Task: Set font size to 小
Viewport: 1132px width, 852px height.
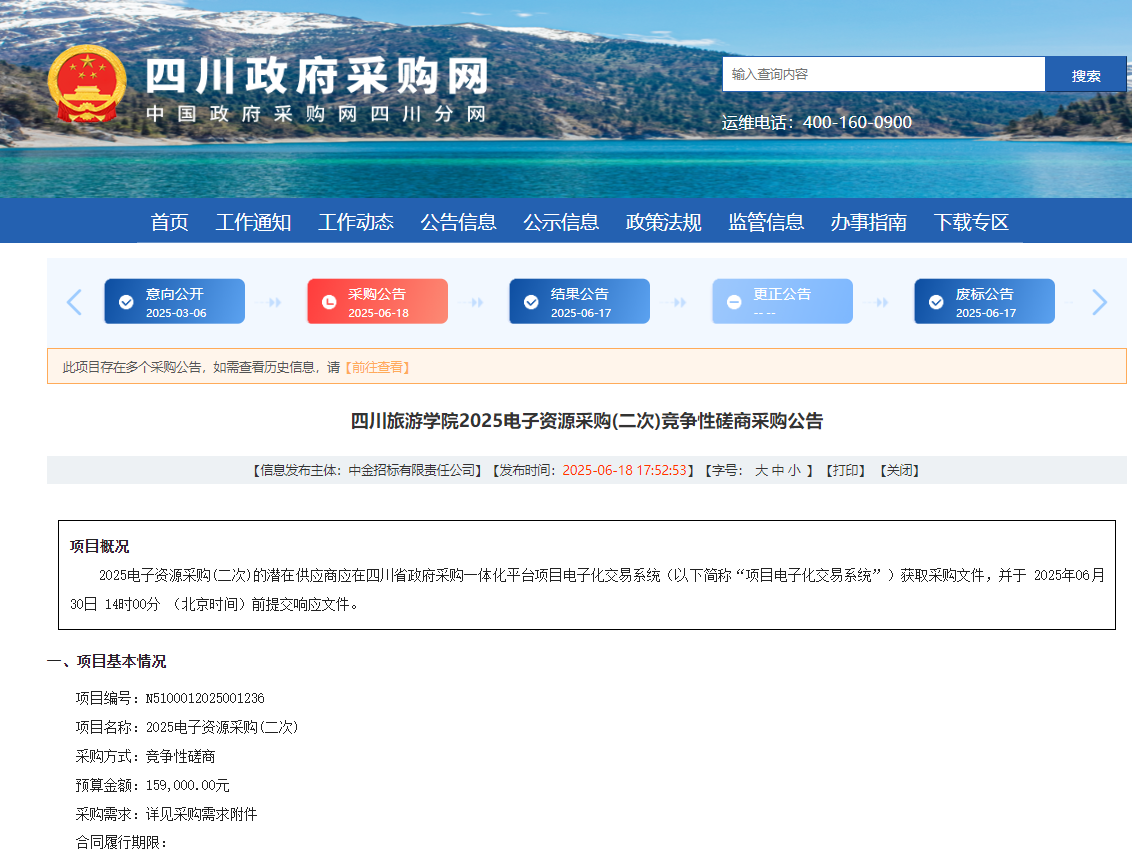Action: (794, 470)
